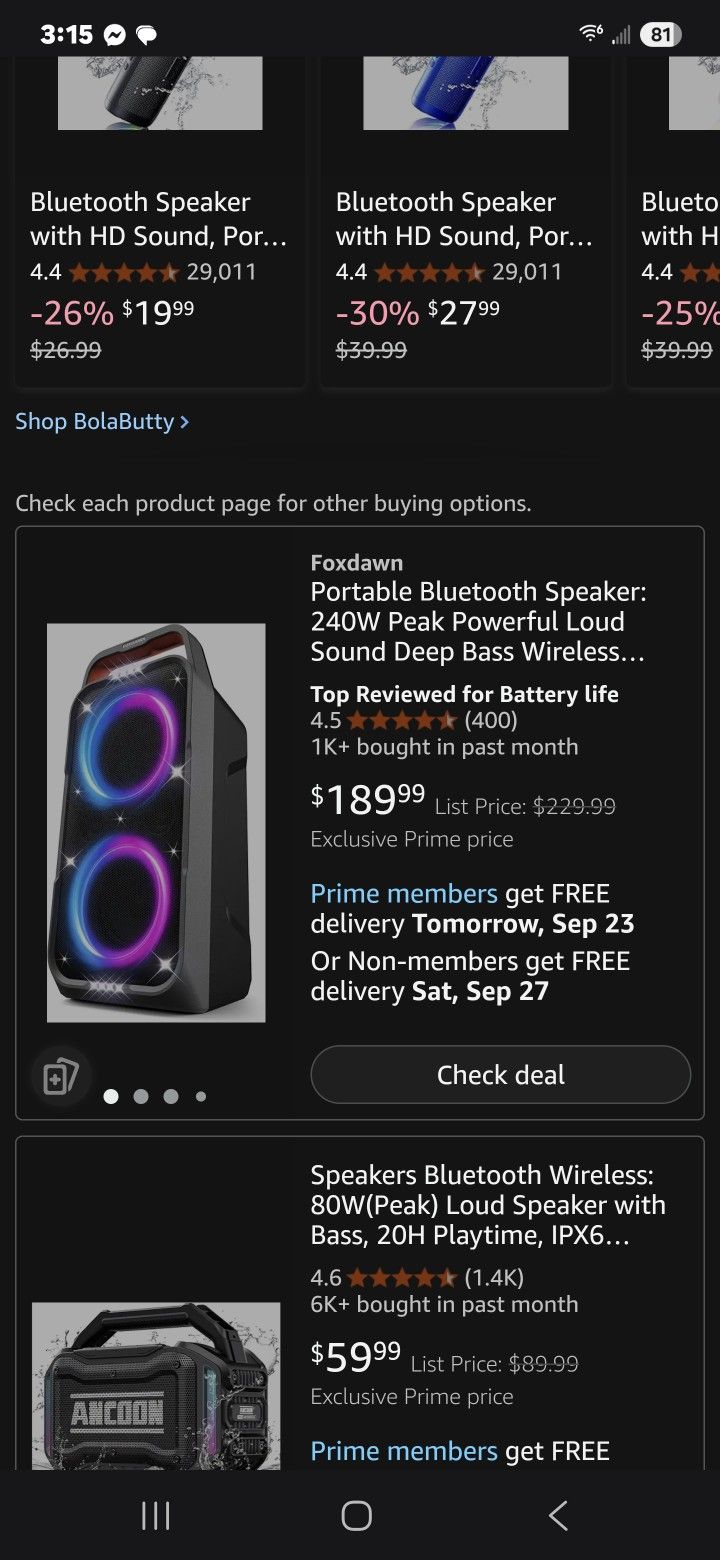The height and width of the screenshot is (1560, 720).
Task: Tap the Messenger notification icon in status bar
Action: coord(115,35)
